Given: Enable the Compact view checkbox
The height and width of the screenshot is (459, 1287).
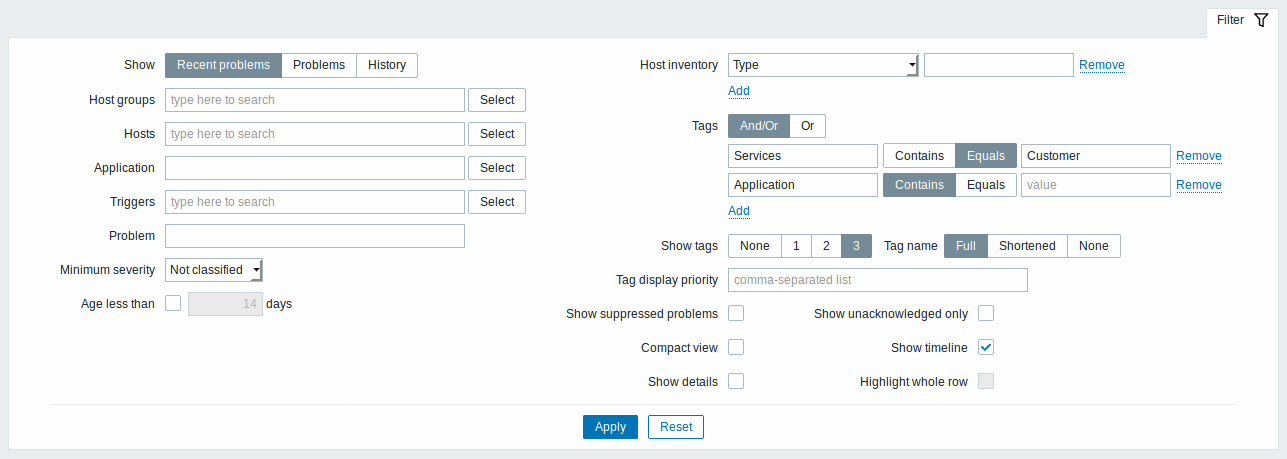Looking at the screenshot, I should [x=736, y=347].
